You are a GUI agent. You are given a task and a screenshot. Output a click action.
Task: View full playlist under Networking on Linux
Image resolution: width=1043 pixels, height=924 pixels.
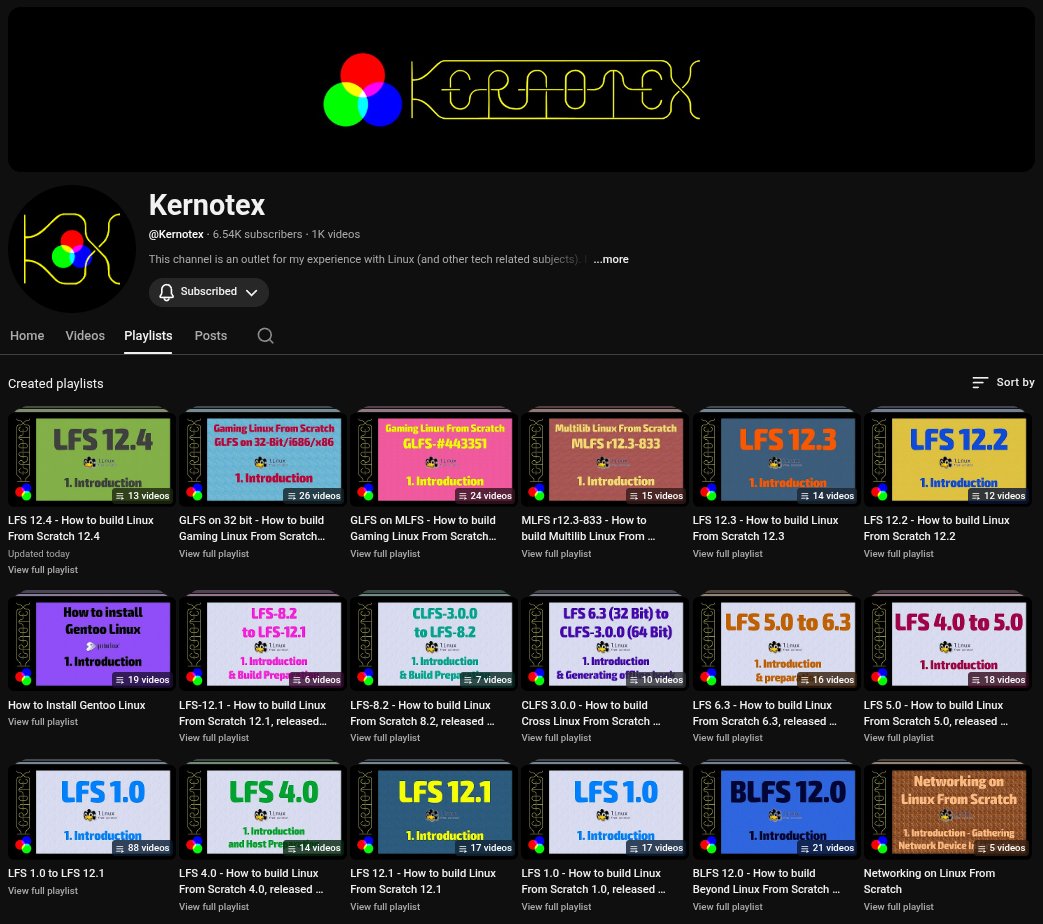click(x=899, y=907)
